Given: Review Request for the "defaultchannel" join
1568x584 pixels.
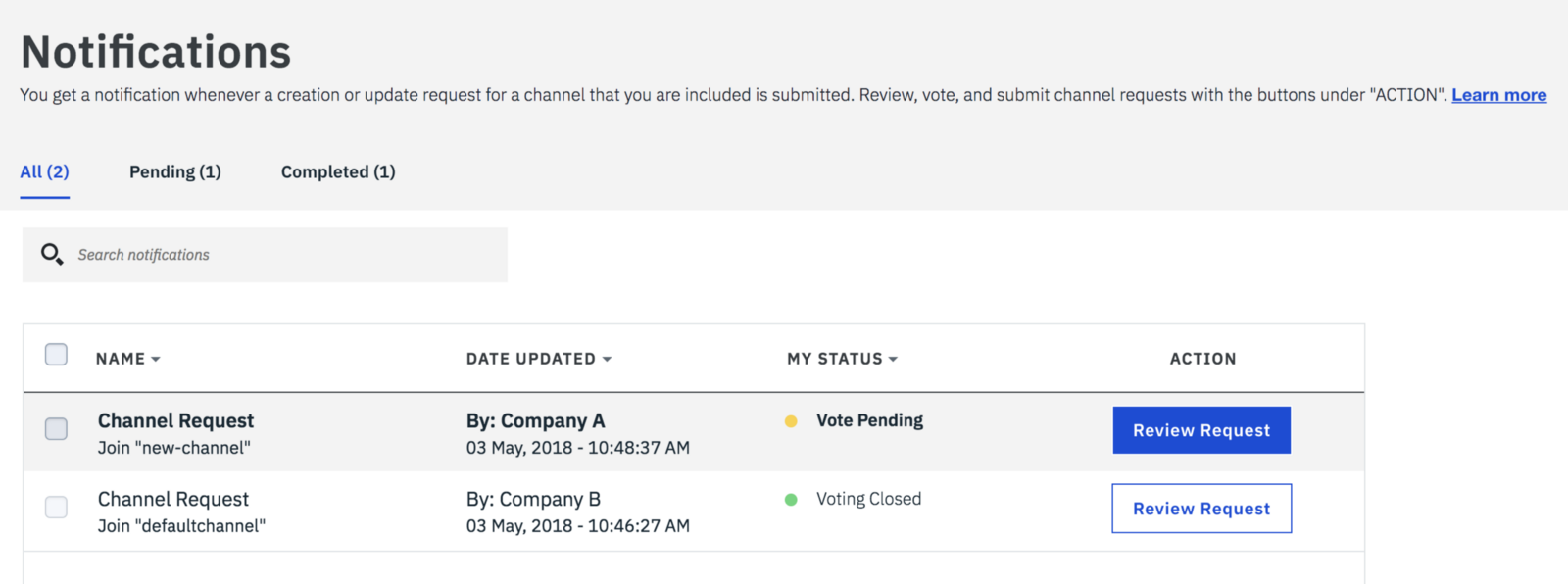Looking at the screenshot, I should click(1201, 509).
